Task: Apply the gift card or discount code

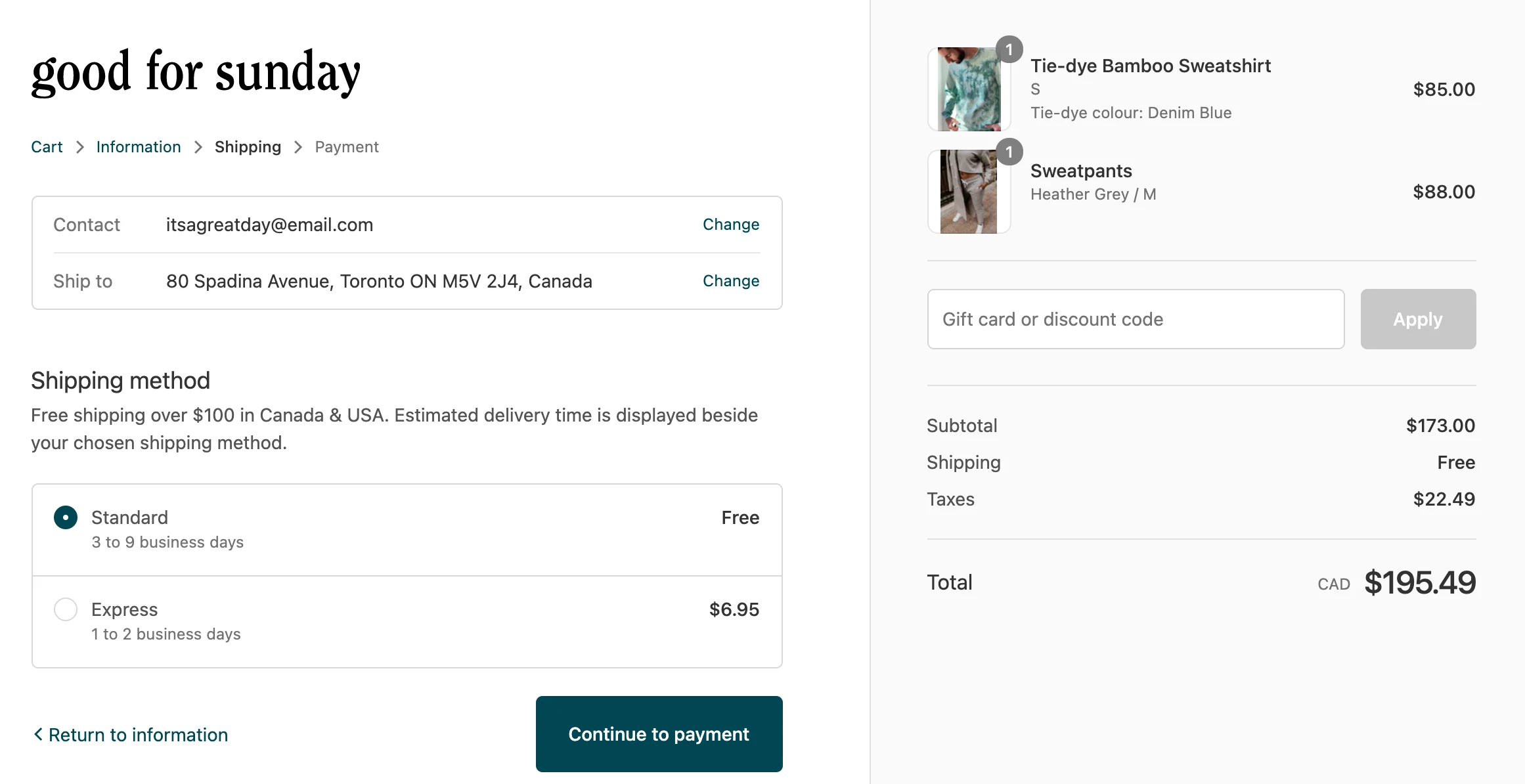Action: 1418,319
